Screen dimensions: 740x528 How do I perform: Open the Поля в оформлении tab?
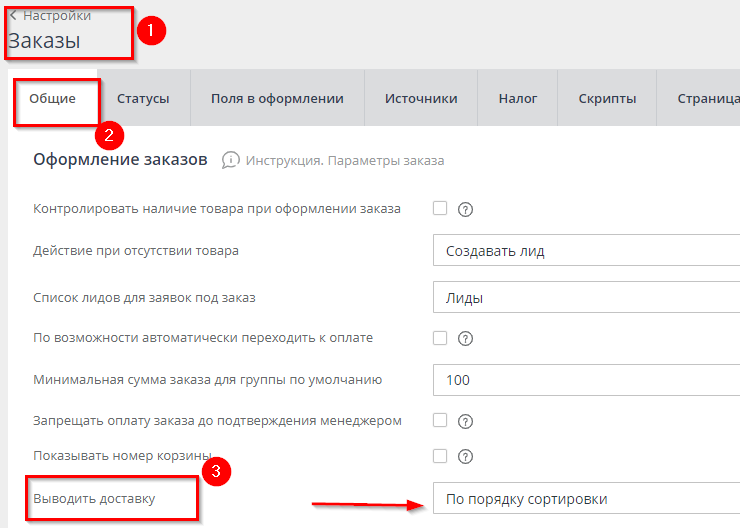coord(277,98)
